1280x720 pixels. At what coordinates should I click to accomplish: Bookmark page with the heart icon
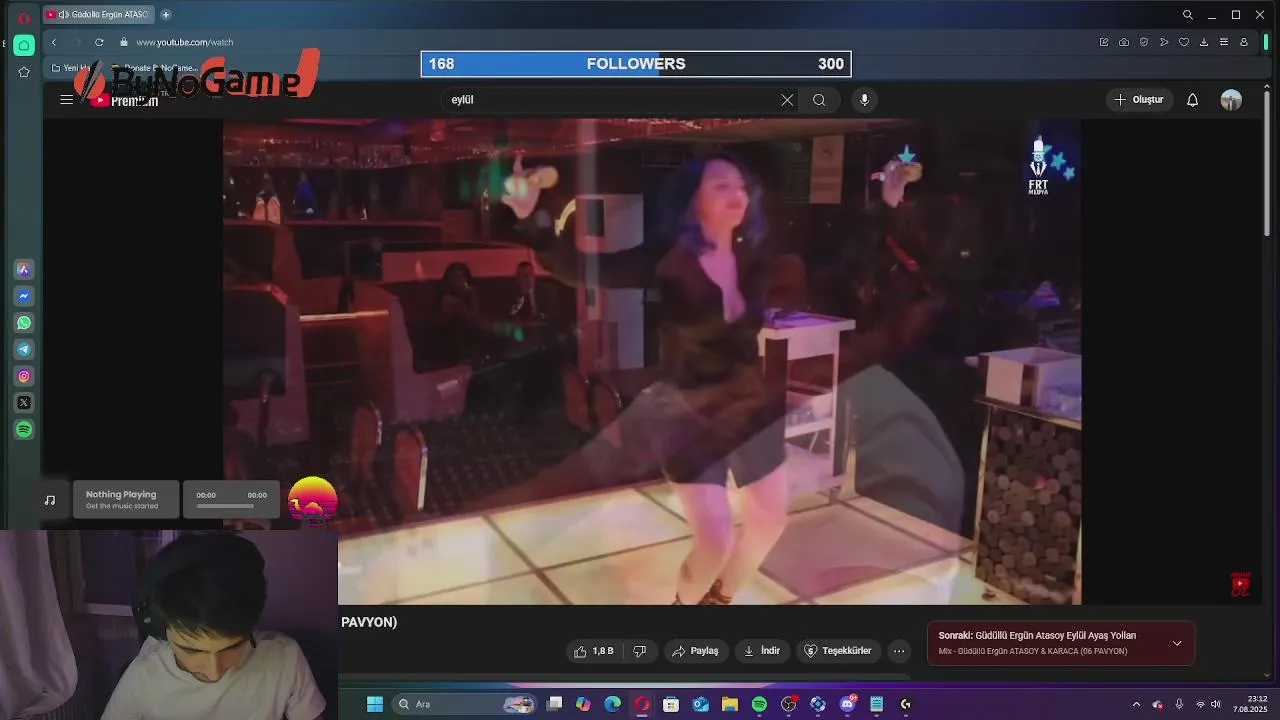coord(1184,42)
